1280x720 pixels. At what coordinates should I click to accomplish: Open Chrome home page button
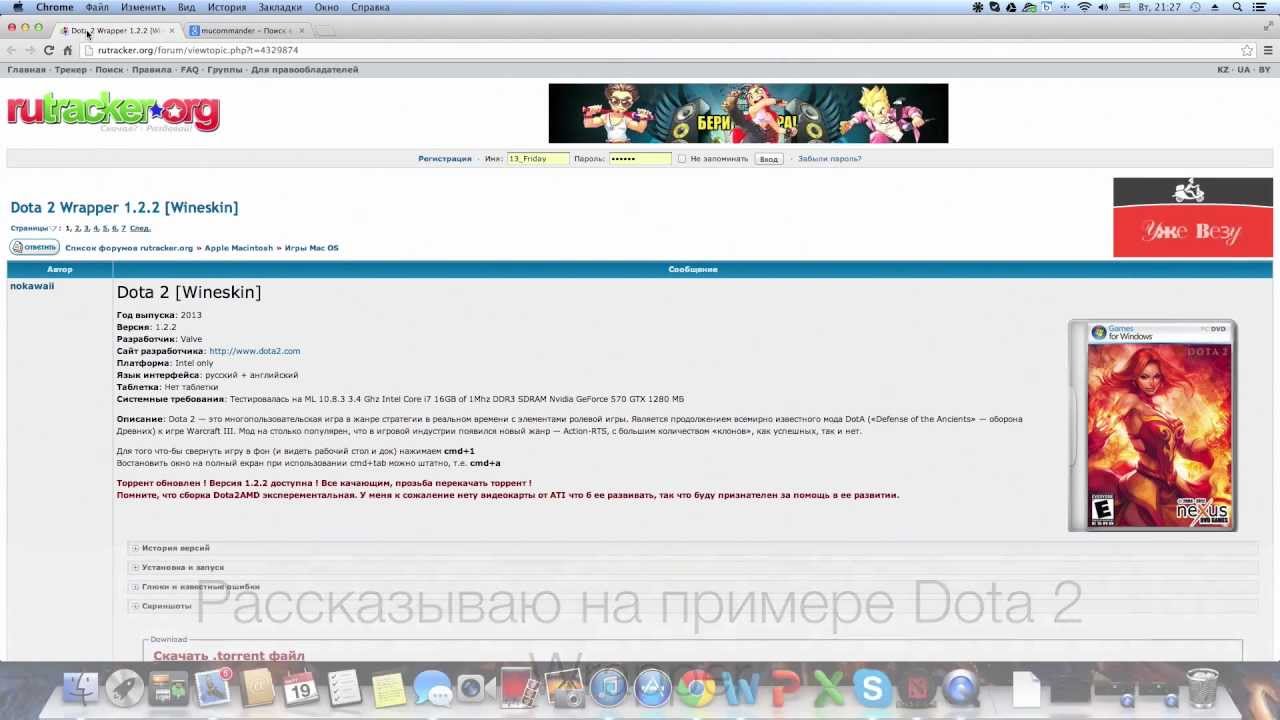pos(68,50)
